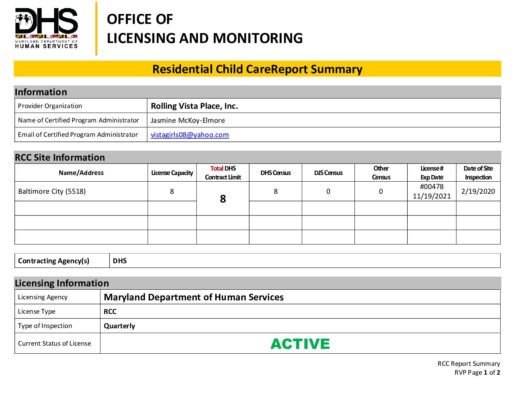Click the Quarterly inspection type value
The image size is (518, 400).
tap(119, 326)
